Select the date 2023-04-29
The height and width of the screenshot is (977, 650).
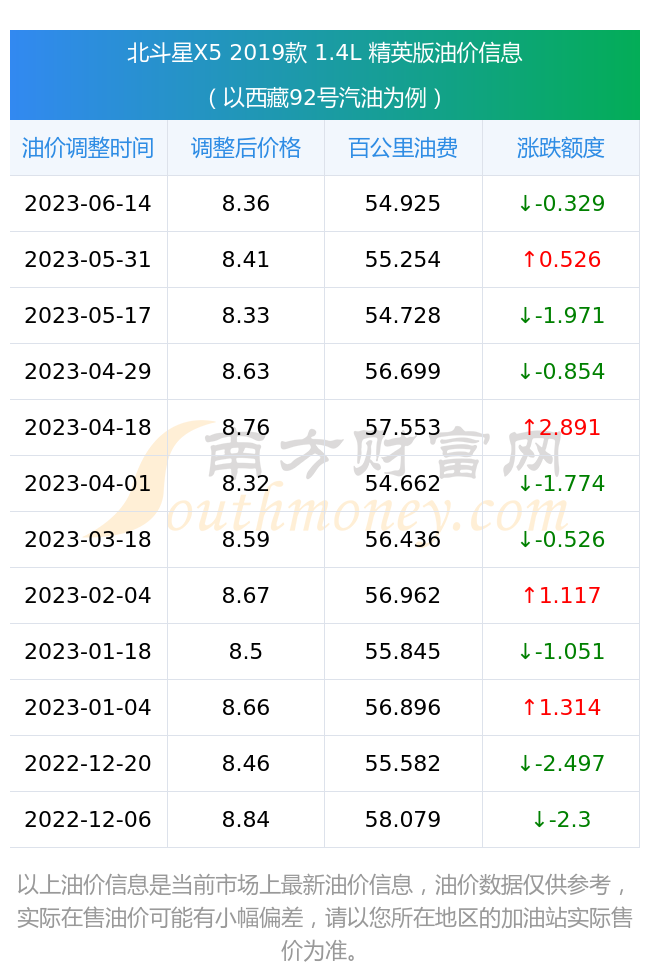88,372
